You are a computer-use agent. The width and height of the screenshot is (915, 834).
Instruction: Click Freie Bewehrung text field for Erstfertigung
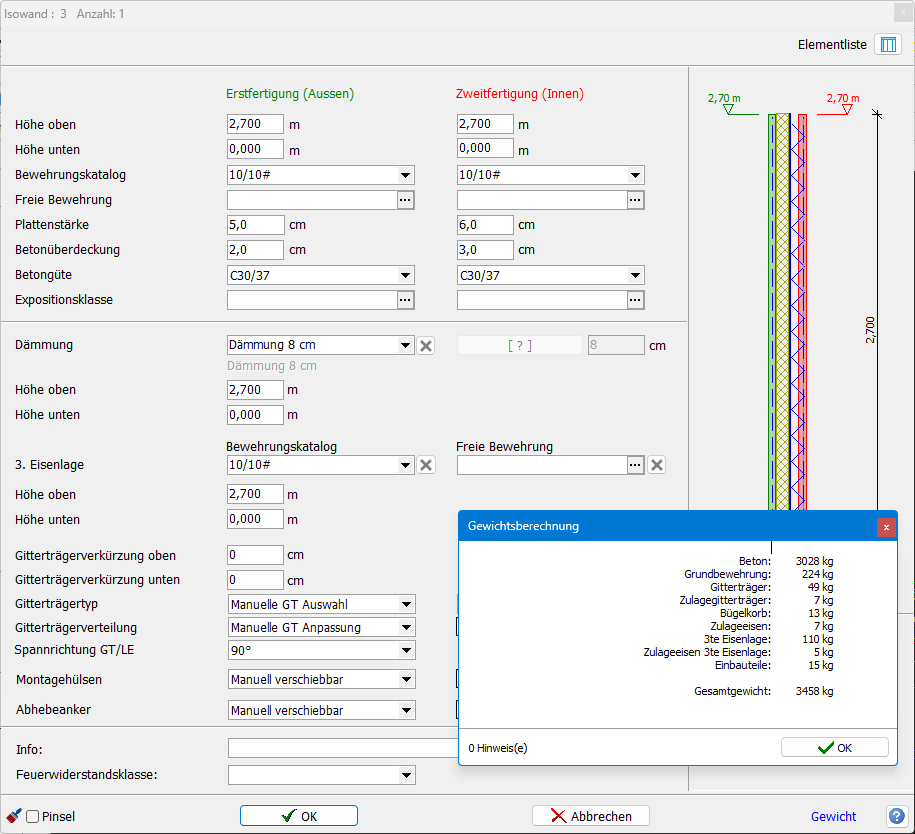click(x=312, y=200)
